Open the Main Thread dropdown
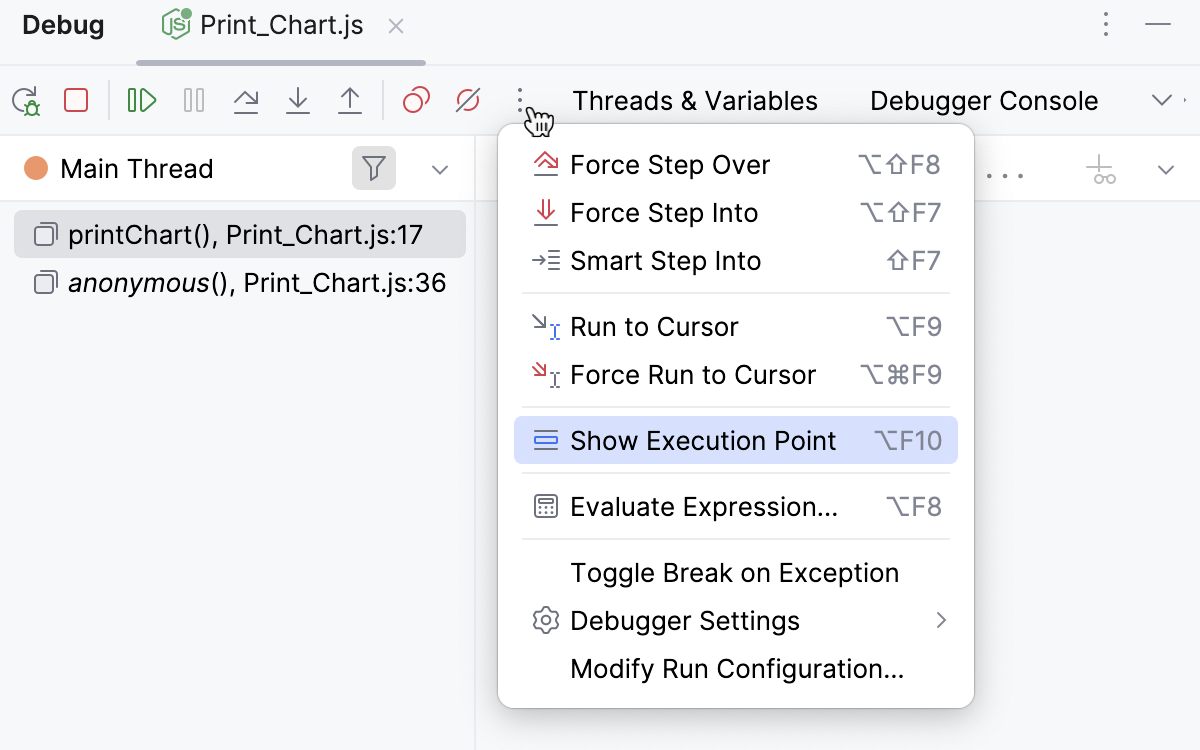The image size is (1200, 750). tap(440, 169)
